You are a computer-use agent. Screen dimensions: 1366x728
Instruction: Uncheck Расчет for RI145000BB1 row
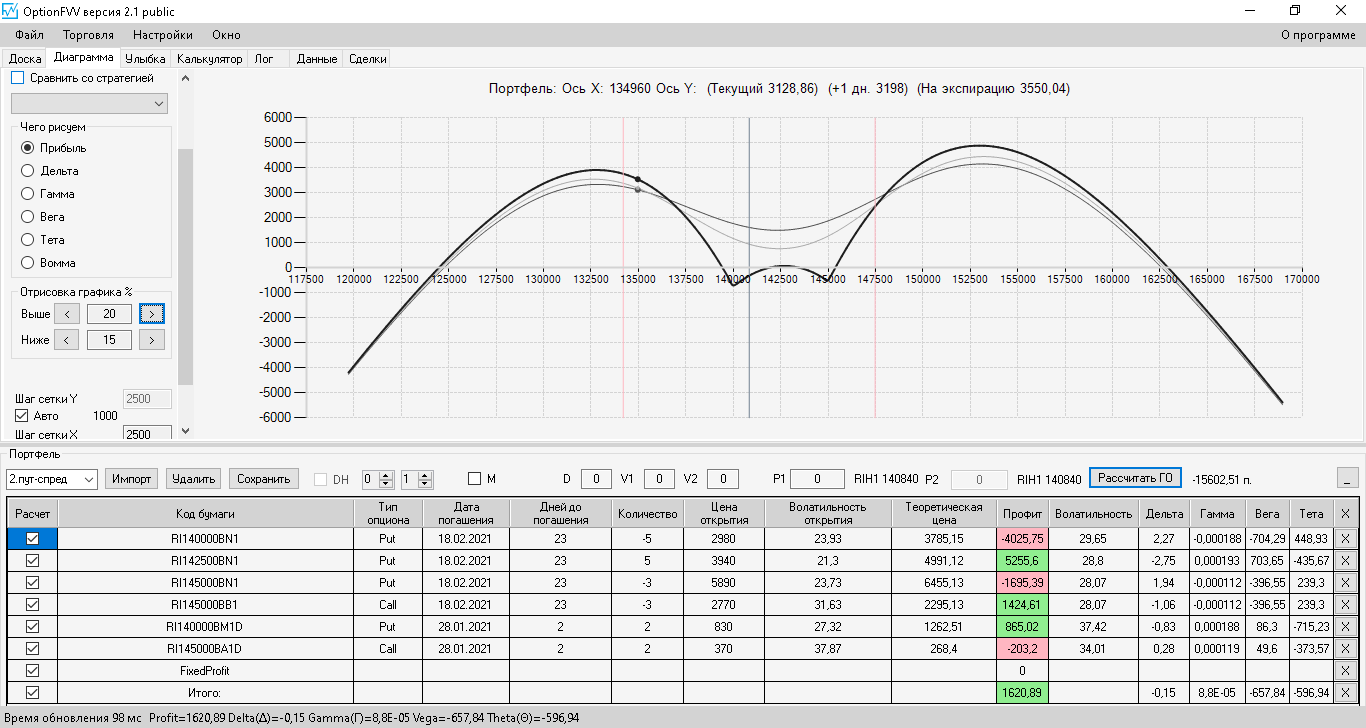pos(32,605)
